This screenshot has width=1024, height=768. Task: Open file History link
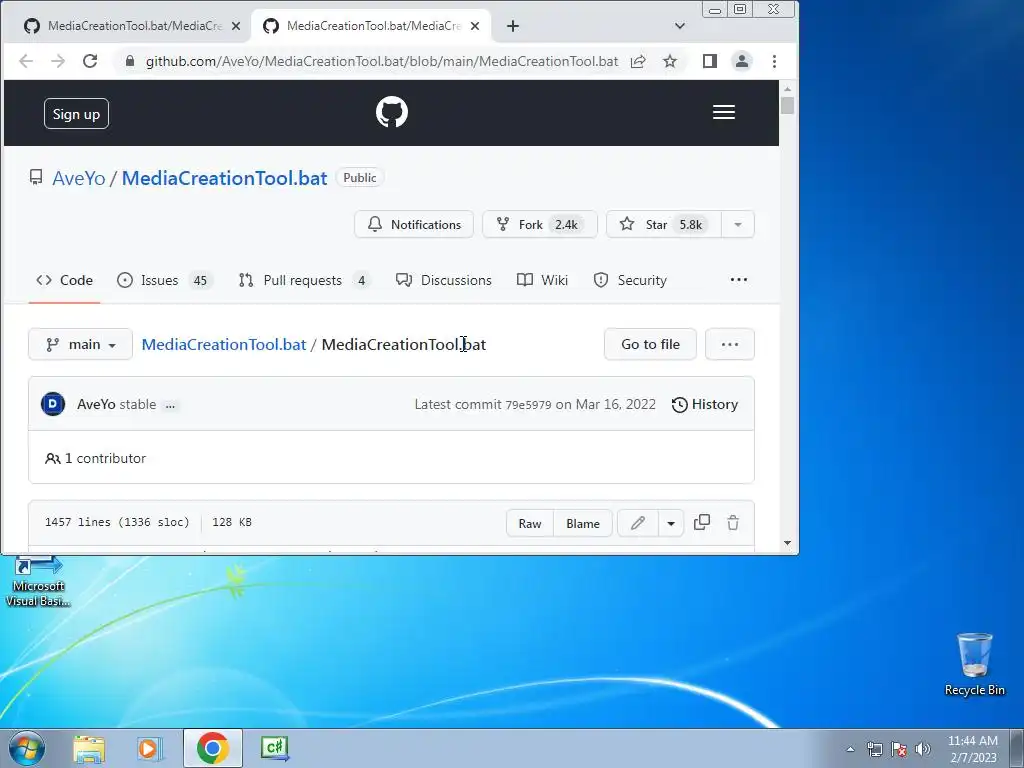pos(705,404)
